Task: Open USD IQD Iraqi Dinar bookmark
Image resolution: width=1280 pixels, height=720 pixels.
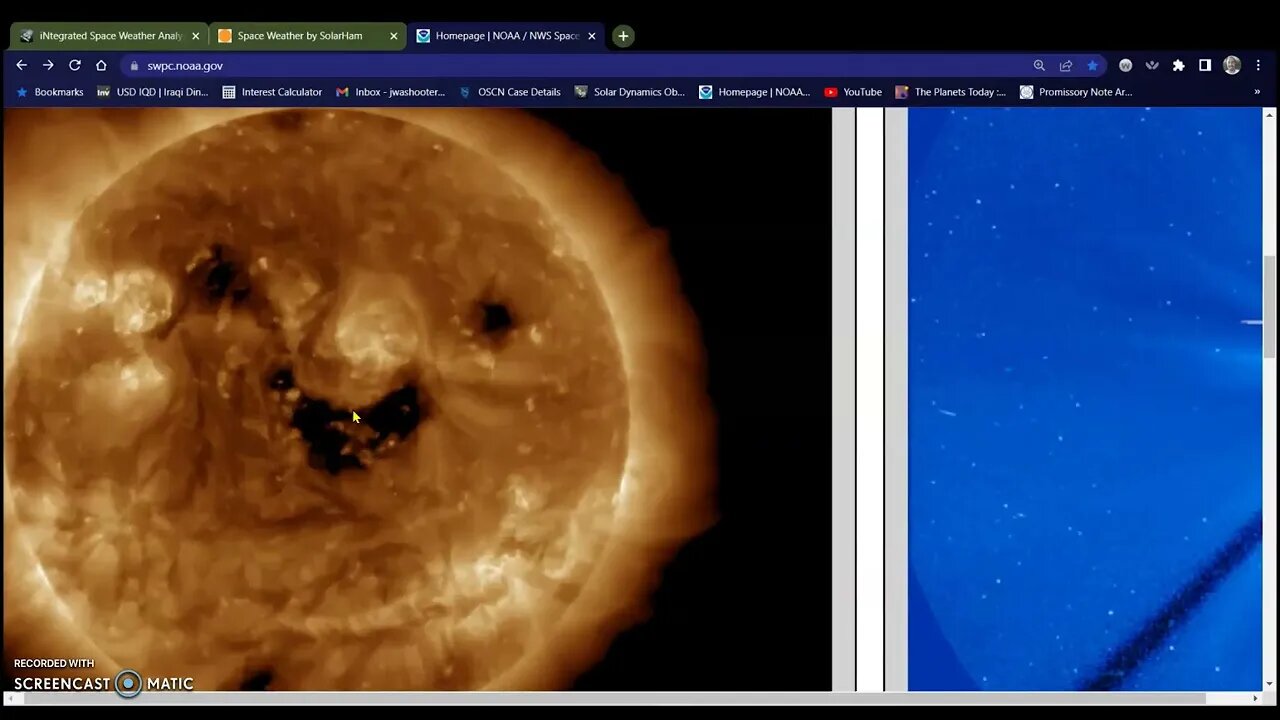Action: click(x=152, y=92)
